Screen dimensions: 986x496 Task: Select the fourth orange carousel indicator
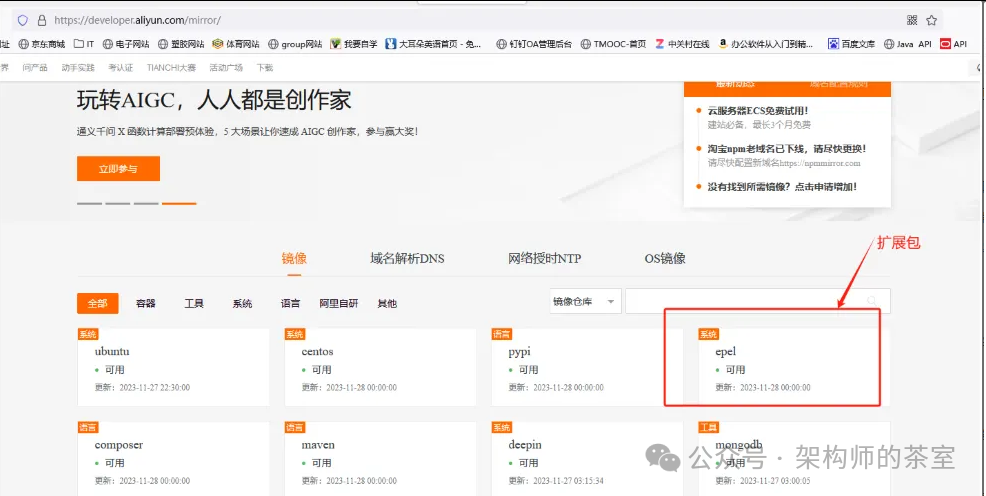point(179,204)
